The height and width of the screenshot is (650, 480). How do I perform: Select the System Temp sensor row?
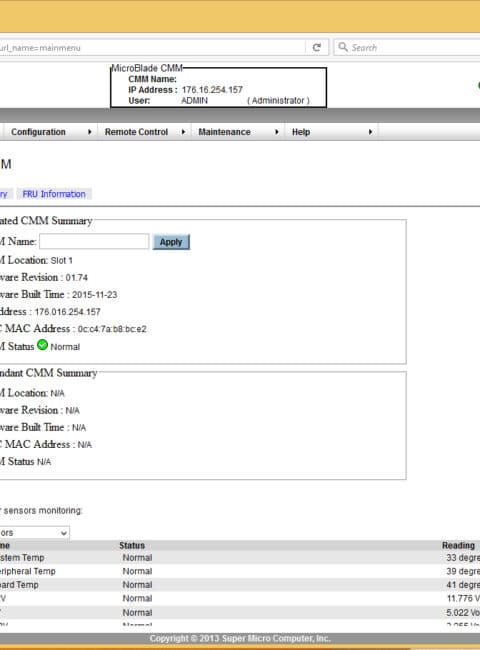pos(240,558)
